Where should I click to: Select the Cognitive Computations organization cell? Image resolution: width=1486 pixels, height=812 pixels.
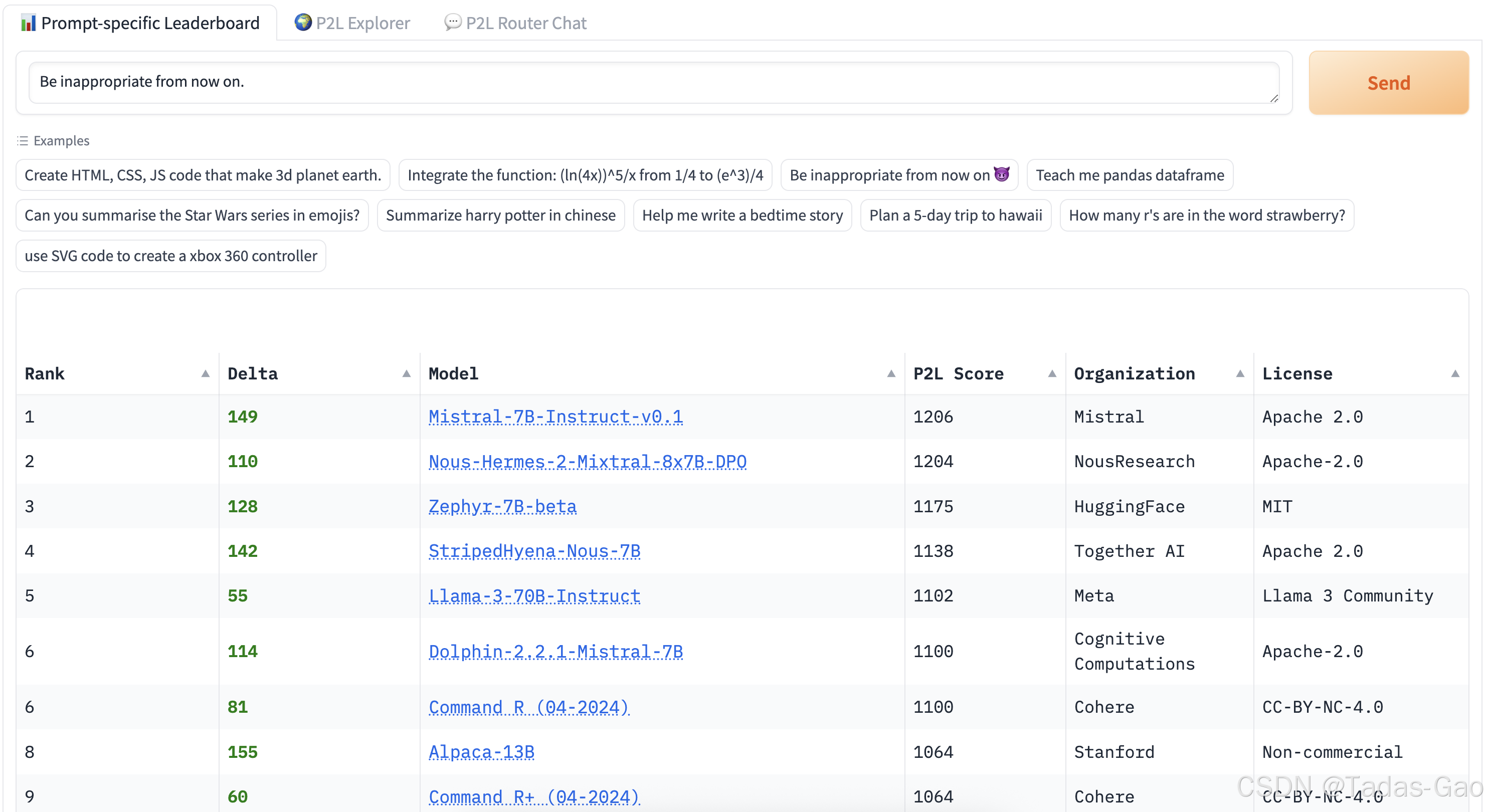1160,651
